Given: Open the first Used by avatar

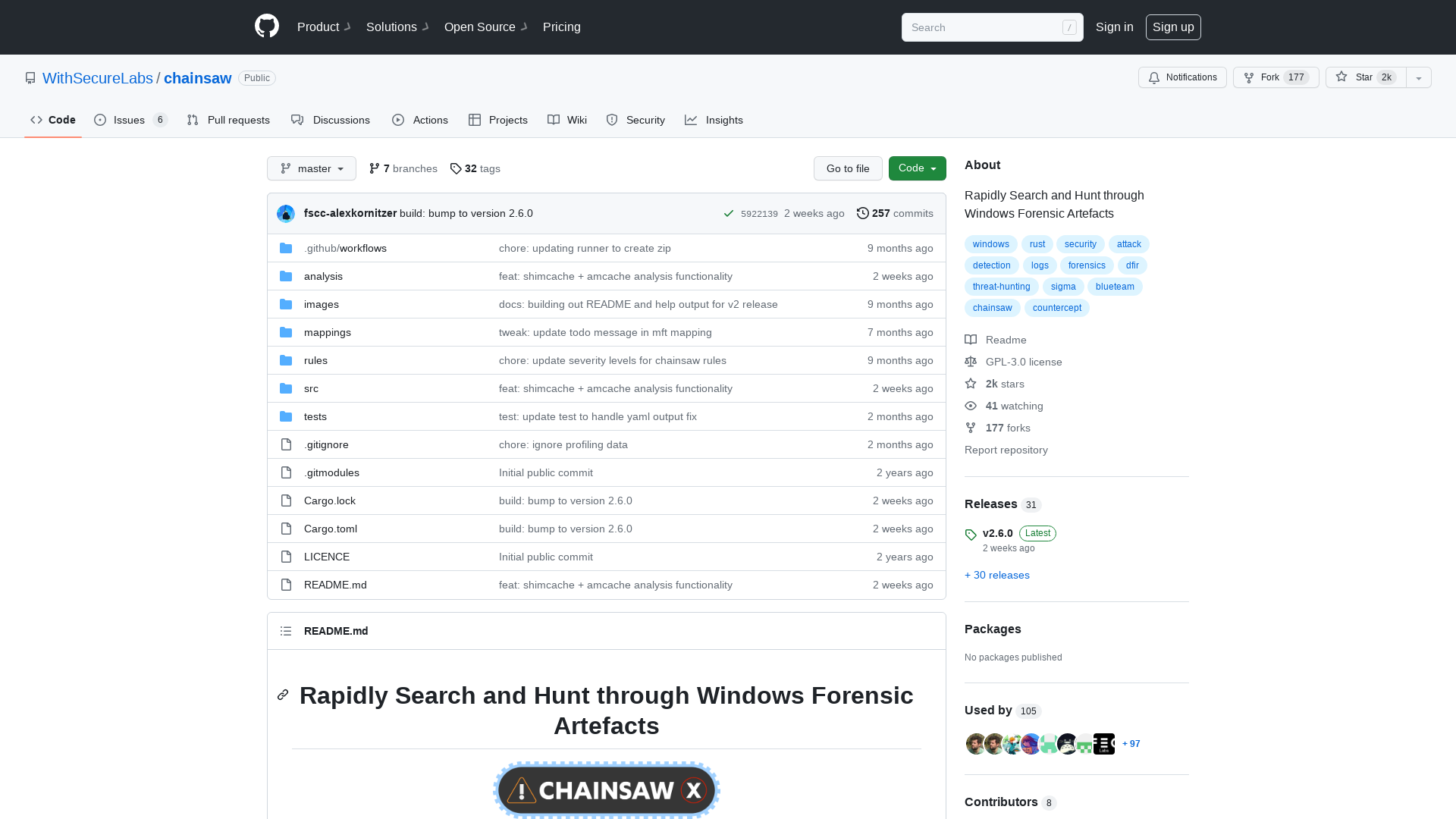Looking at the screenshot, I should (975, 744).
